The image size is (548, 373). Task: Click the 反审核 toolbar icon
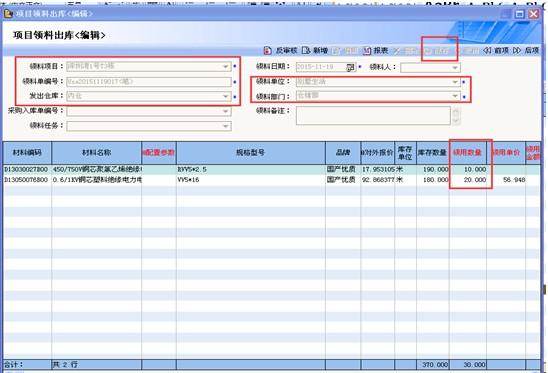tap(267, 51)
